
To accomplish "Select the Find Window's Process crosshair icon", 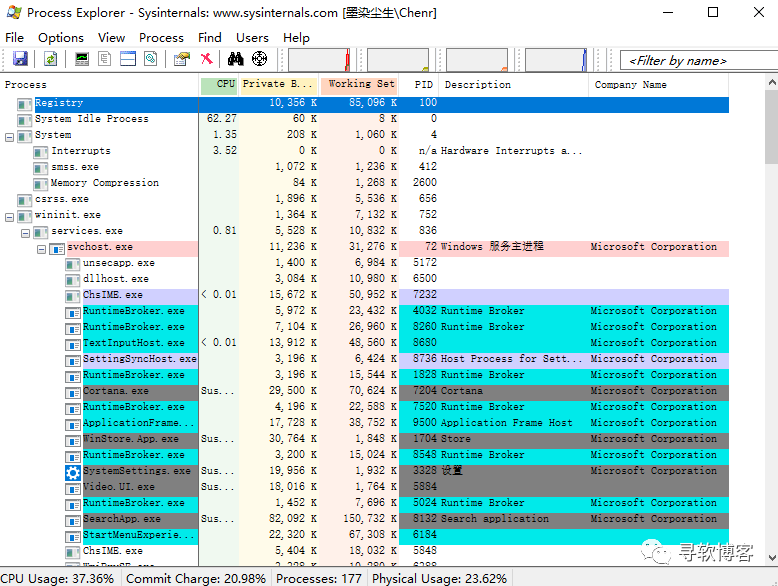I will pyautogui.click(x=259, y=59).
